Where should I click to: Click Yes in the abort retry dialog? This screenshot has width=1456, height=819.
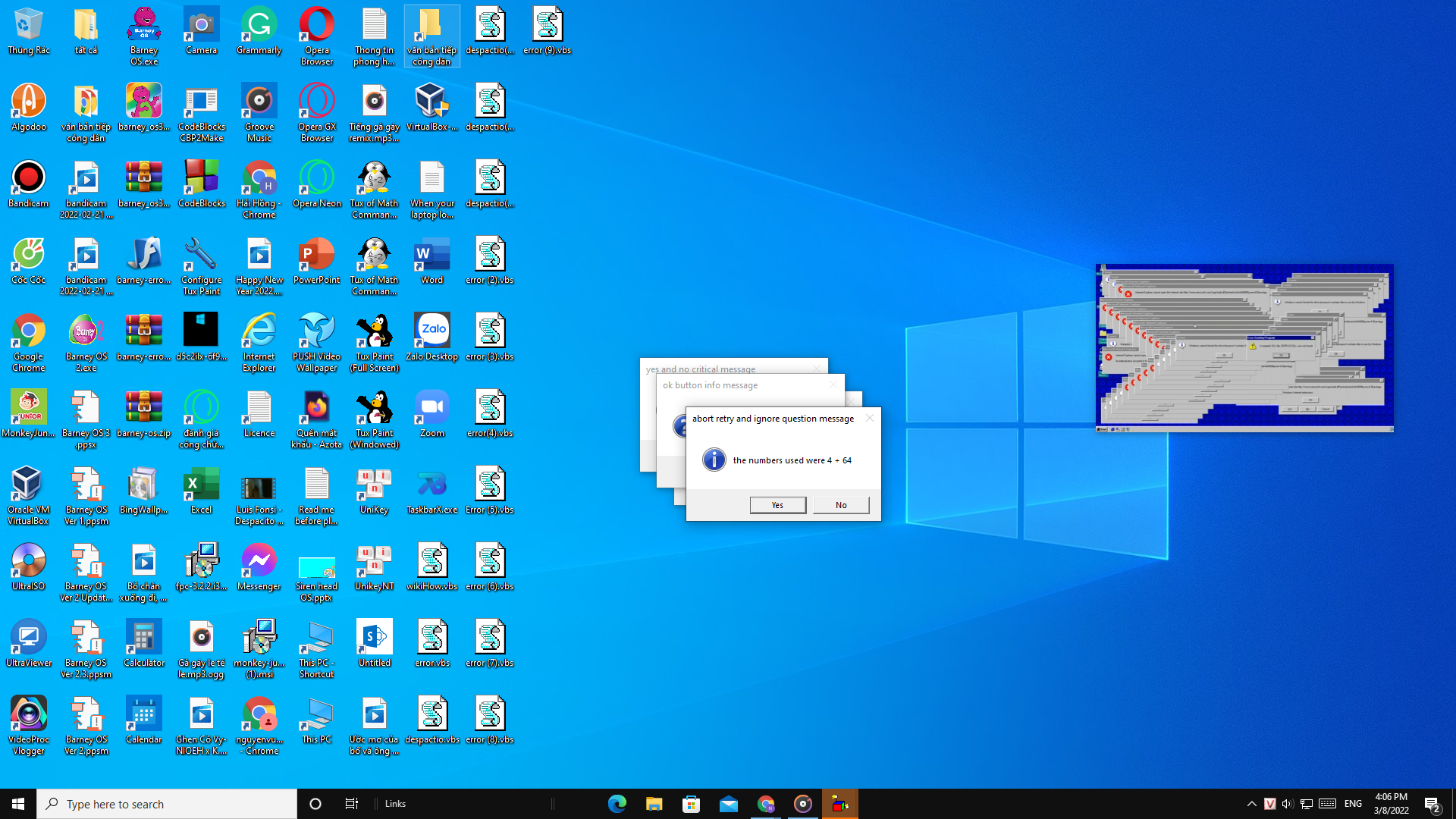point(777,504)
